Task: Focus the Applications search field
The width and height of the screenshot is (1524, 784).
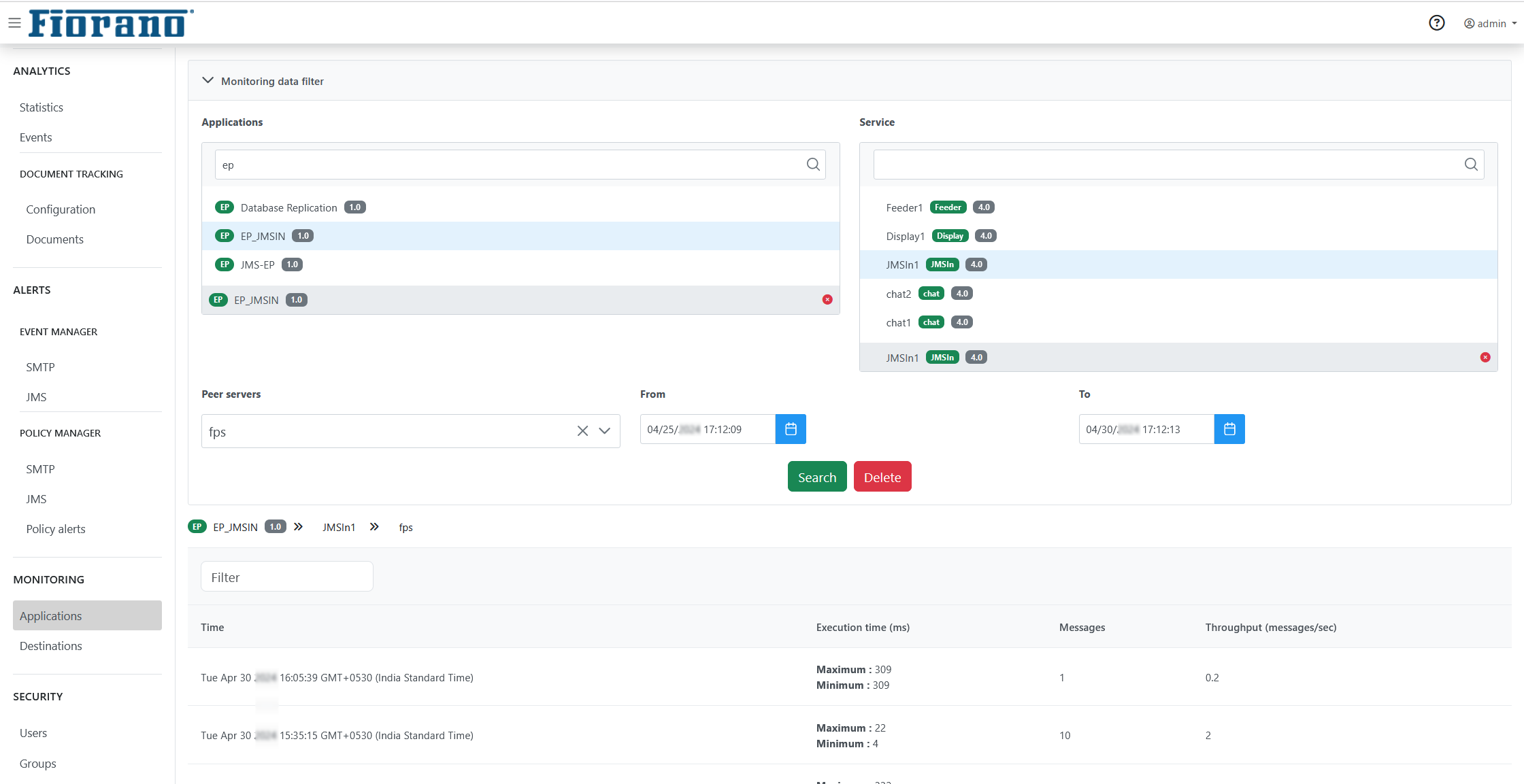Action: 520,165
